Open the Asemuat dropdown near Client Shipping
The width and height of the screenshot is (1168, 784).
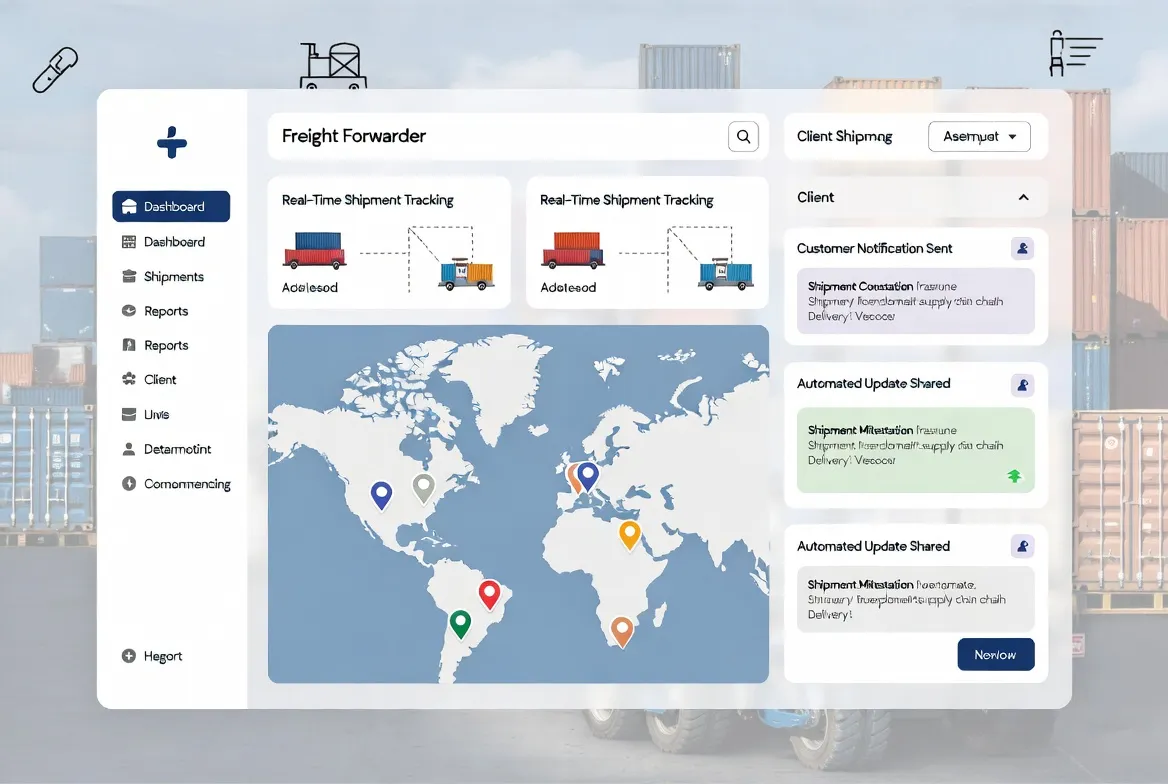979,136
